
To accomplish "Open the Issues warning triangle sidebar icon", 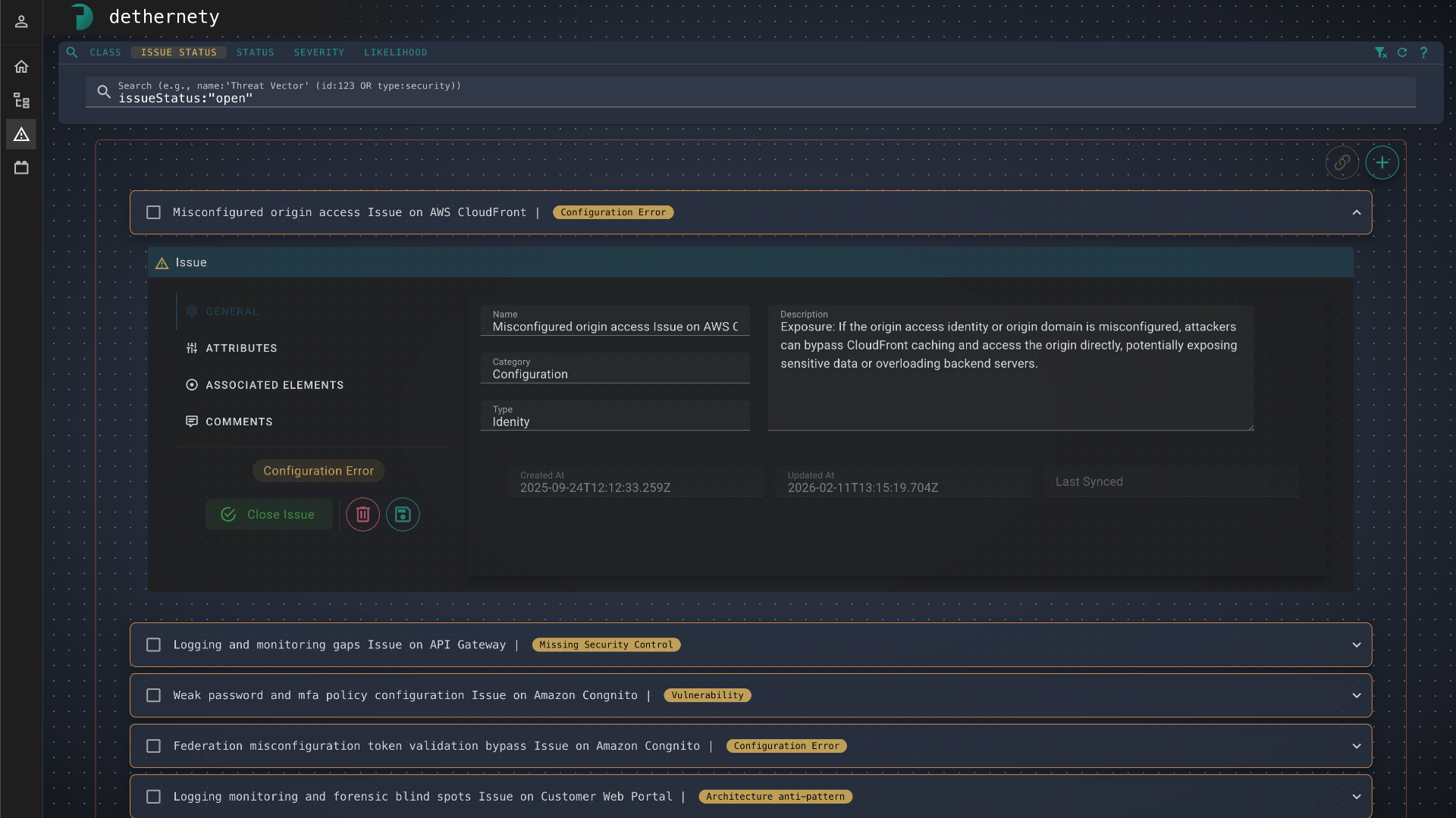I will point(21,134).
